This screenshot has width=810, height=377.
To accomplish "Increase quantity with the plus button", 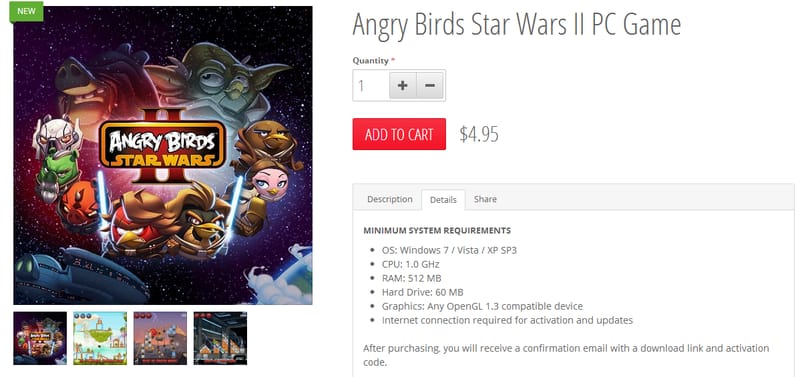I will (403, 85).
